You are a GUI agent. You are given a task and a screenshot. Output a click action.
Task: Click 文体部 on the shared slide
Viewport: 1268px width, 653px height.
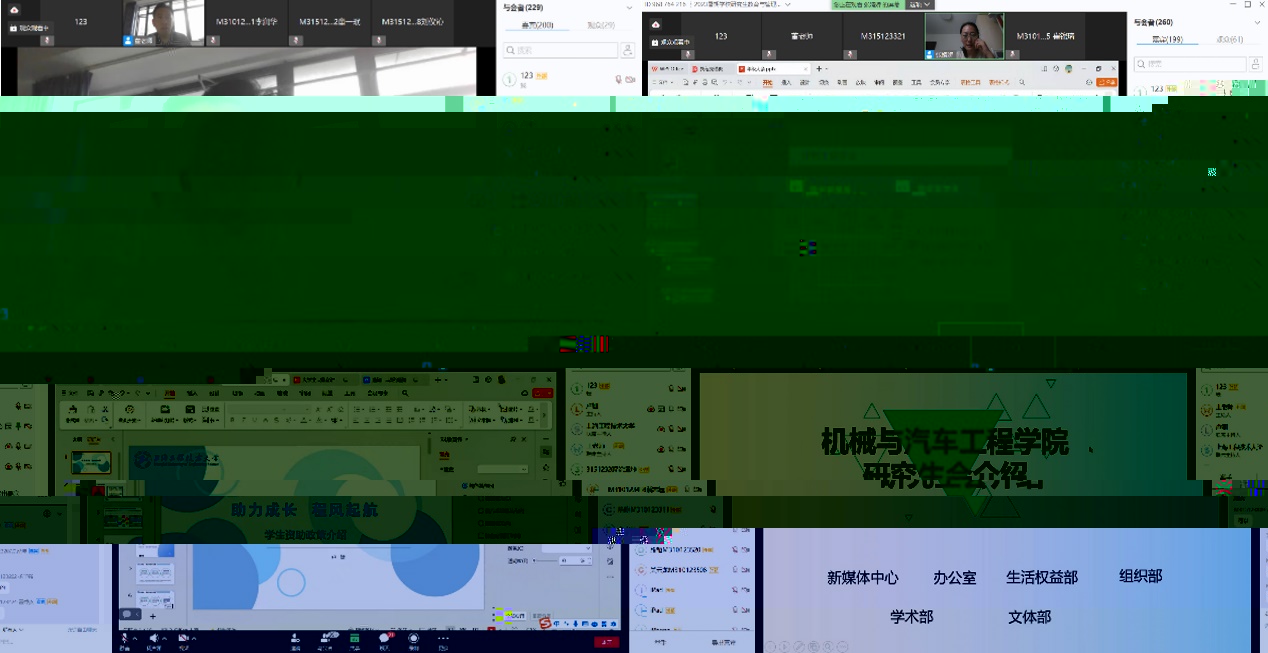coord(1029,617)
